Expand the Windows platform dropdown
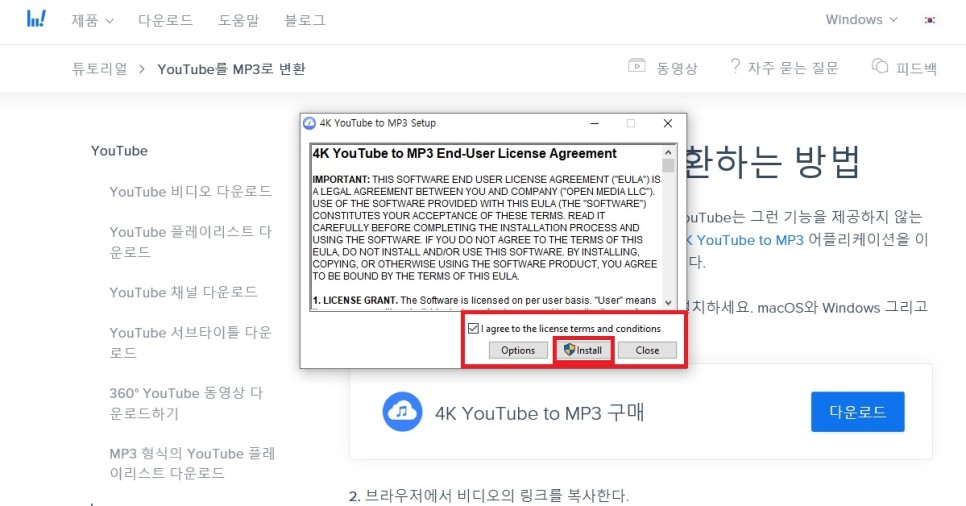This screenshot has width=966, height=506. (x=861, y=20)
